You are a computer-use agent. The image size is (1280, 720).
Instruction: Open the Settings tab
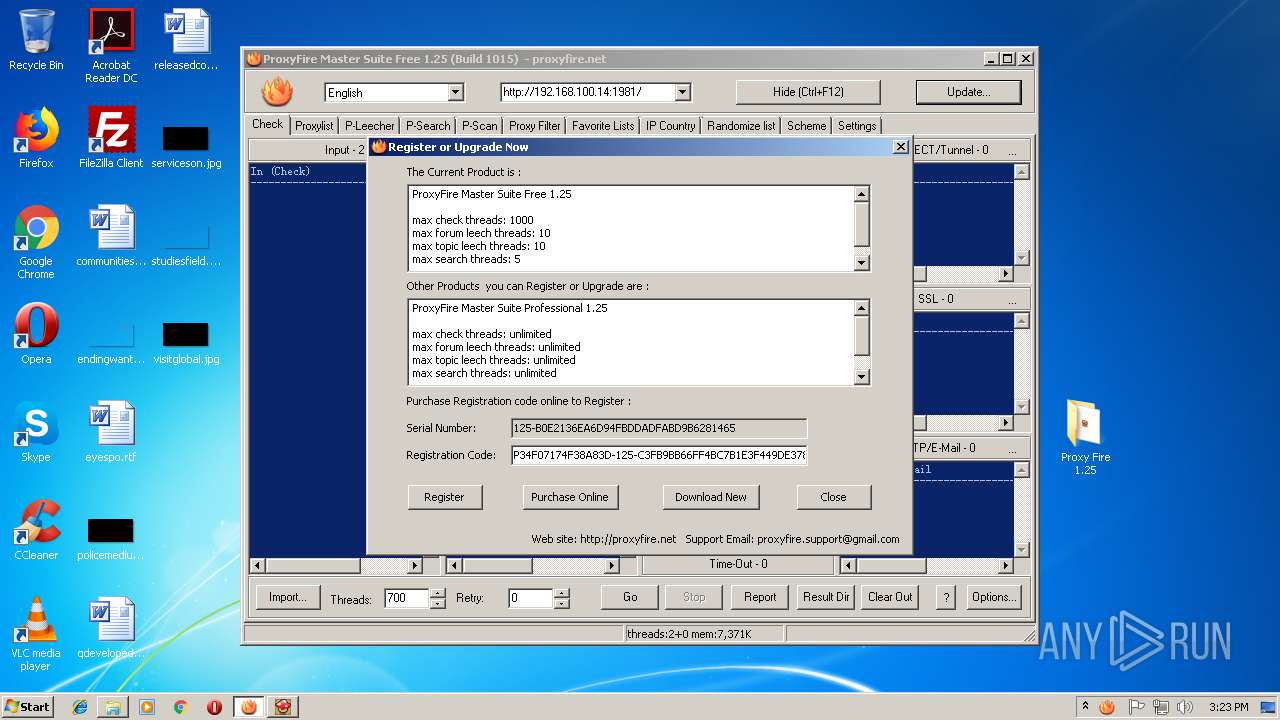[x=857, y=126]
